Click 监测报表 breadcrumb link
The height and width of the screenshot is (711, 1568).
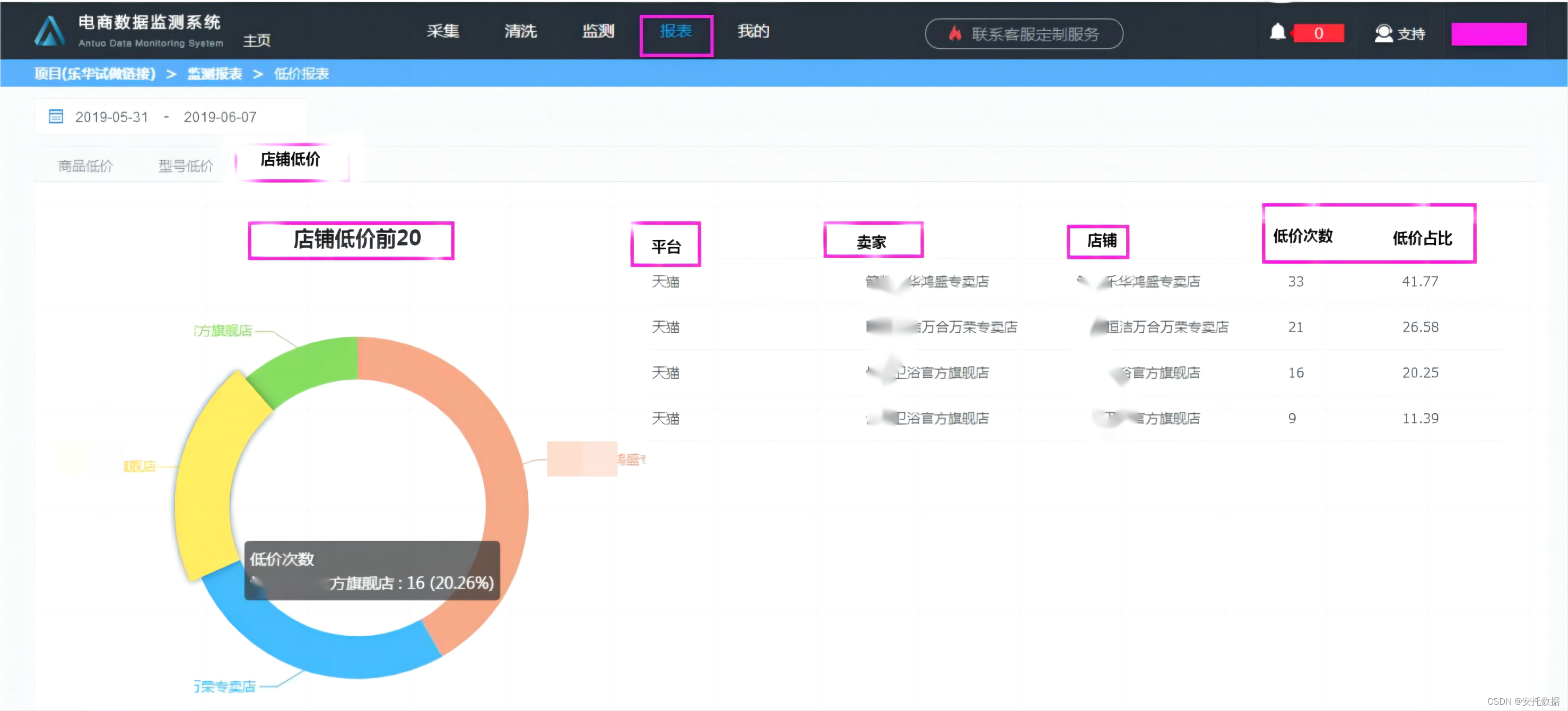point(214,74)
